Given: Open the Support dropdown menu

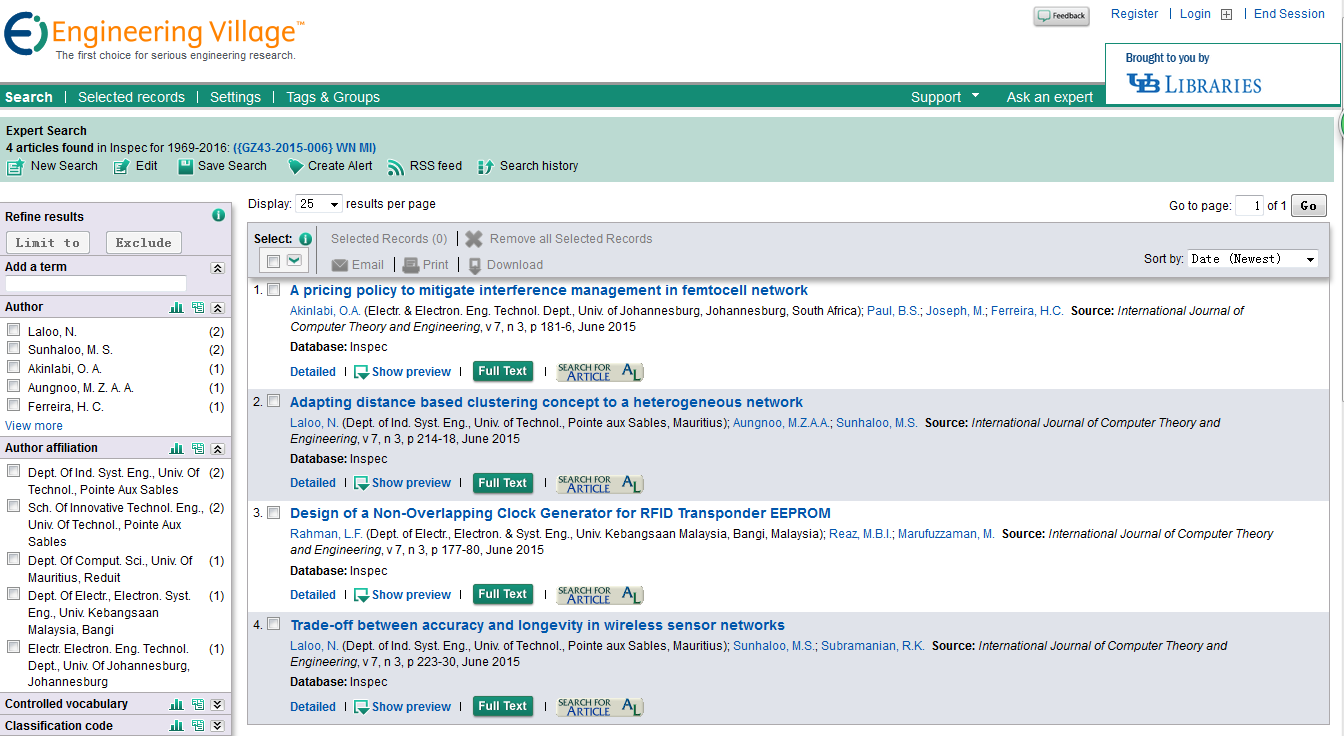Looking at the screenshot, I should (x=945, y=97).
